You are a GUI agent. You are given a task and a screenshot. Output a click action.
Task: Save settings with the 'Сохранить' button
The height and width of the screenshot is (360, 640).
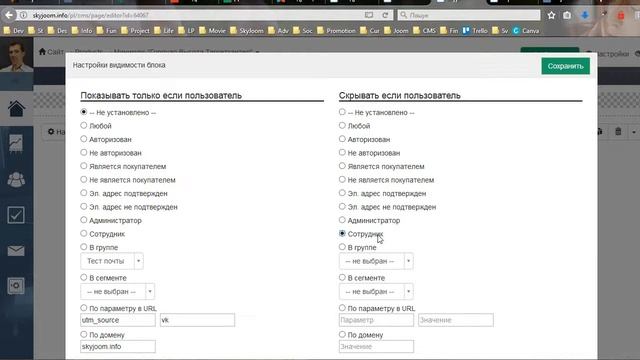pos(565,66)
